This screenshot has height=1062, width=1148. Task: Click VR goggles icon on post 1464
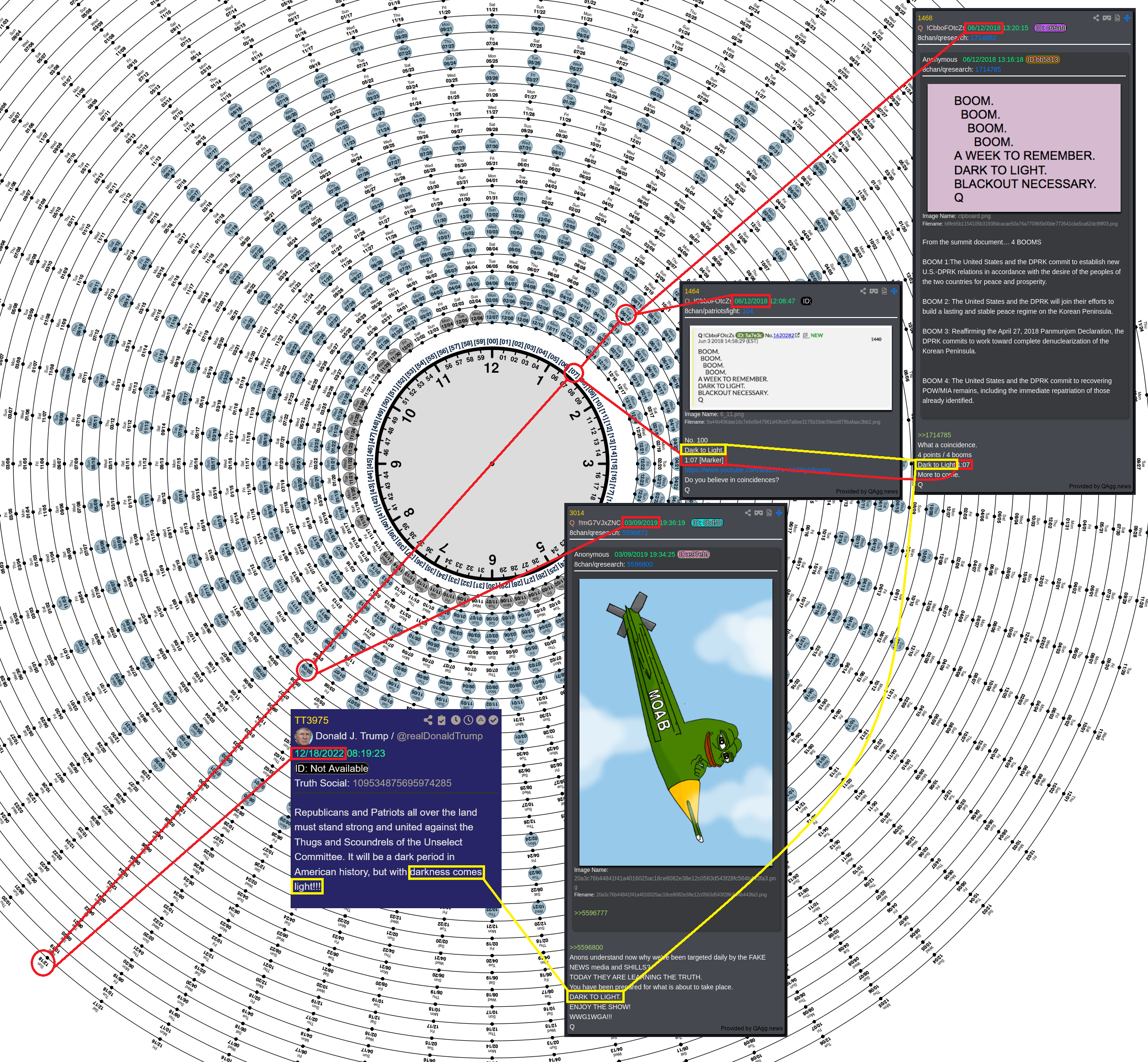pos(874,291)
